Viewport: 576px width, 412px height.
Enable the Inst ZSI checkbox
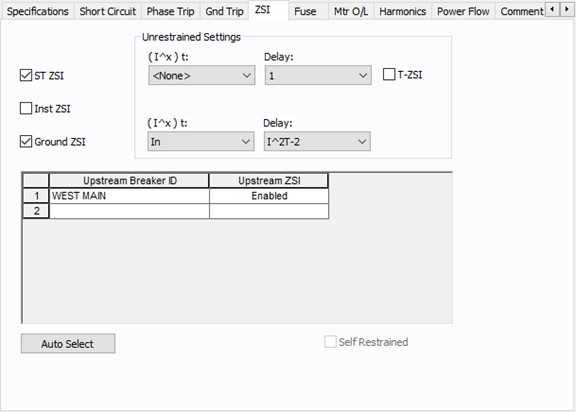pyautogui.click(x=26, y=109)
